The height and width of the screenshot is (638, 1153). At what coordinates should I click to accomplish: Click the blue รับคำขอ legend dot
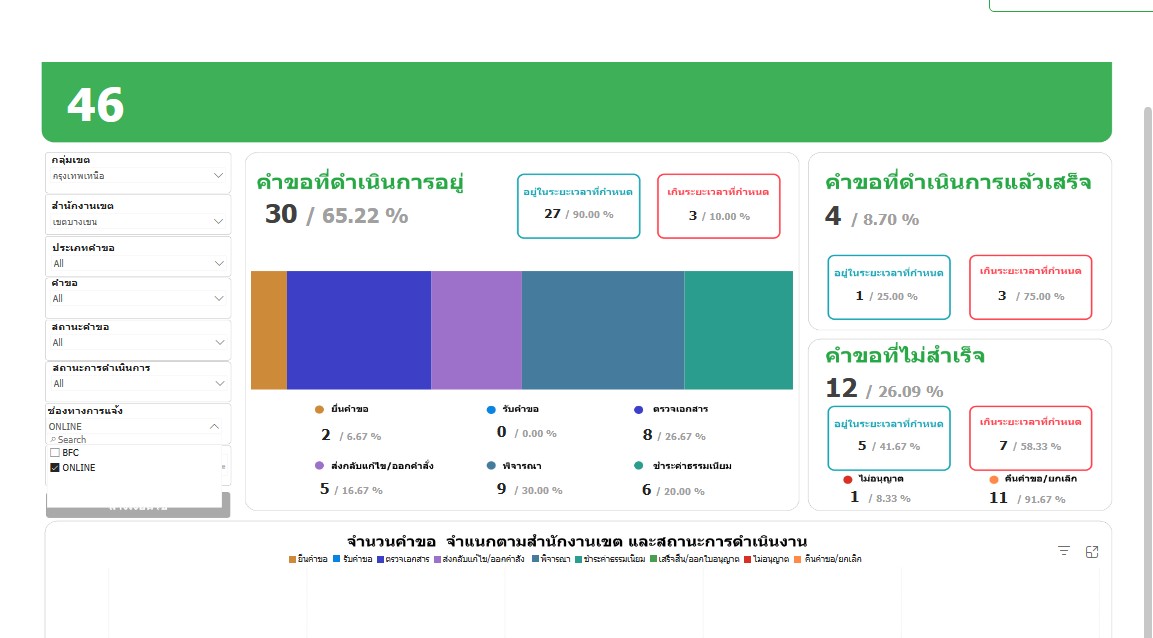(491, 410)
